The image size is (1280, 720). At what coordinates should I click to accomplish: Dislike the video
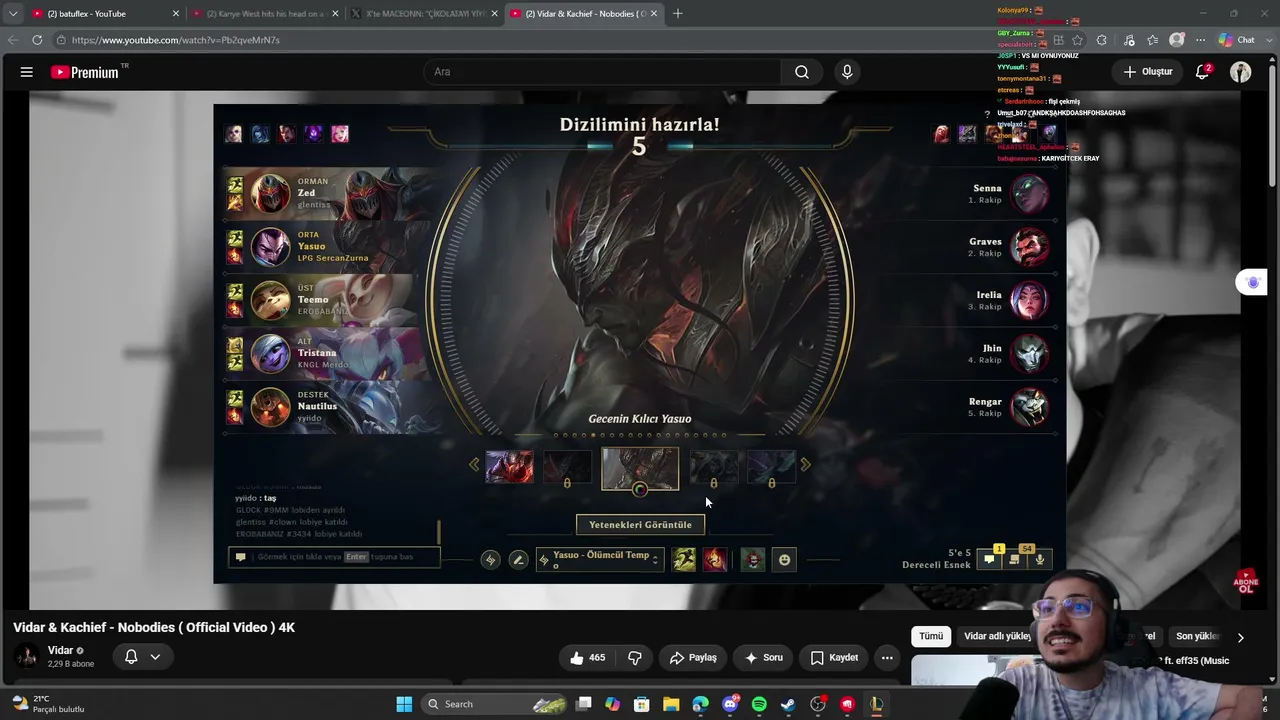635,658
